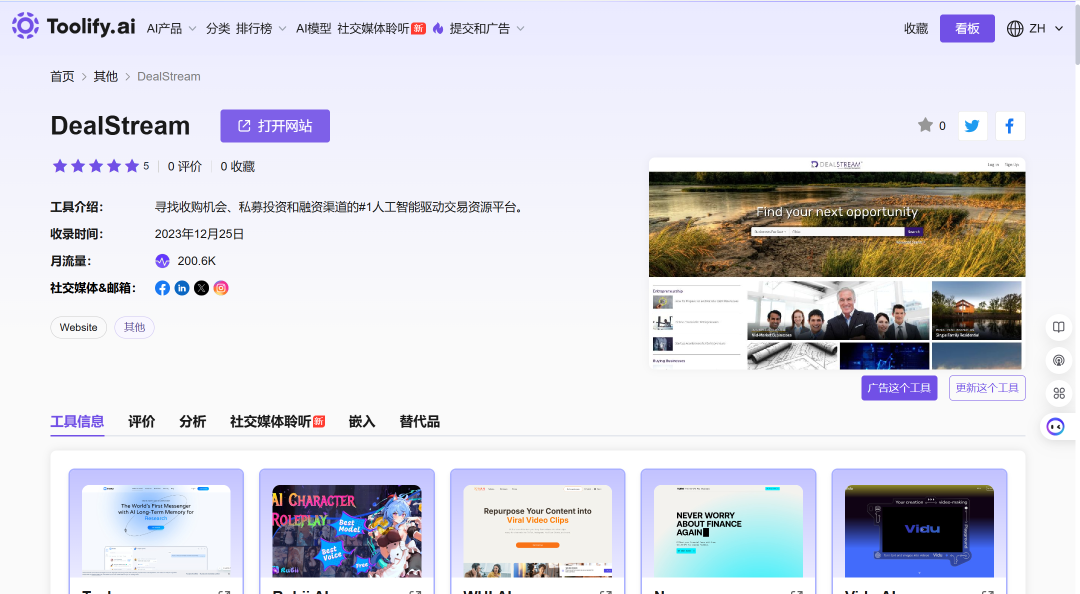1080x594 pixels.
Task: Click the Toolify.ai logo
Action: 74,26
